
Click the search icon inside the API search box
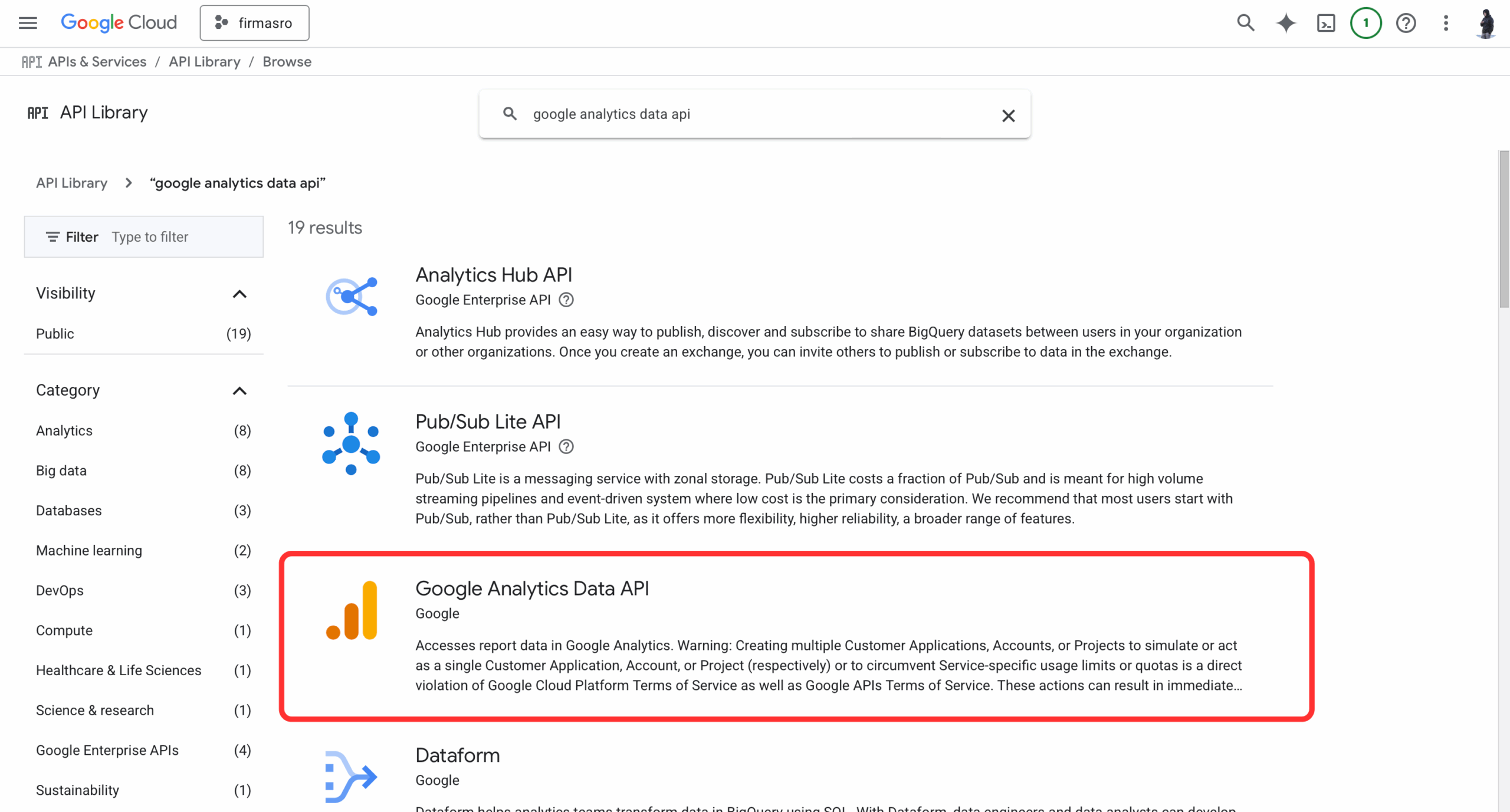tap(510, 114)
